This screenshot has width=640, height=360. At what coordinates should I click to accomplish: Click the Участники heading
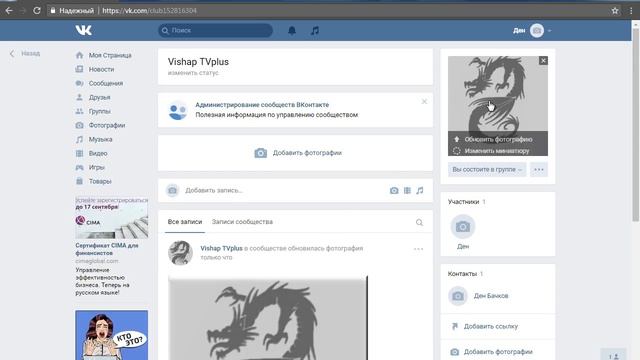(x=463, y=202)
